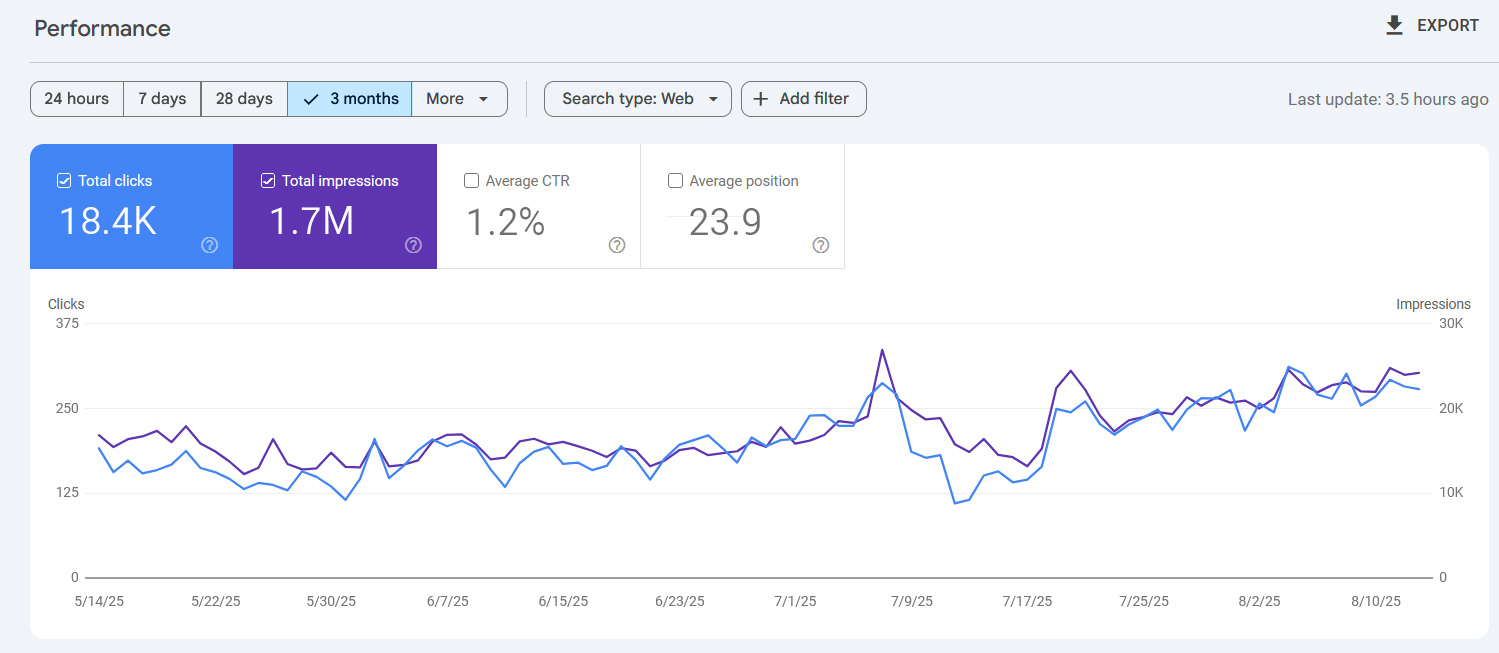Click the 8/10/25 date label on chart axis
1499x653 pixels.
[x=1376, y=601]
